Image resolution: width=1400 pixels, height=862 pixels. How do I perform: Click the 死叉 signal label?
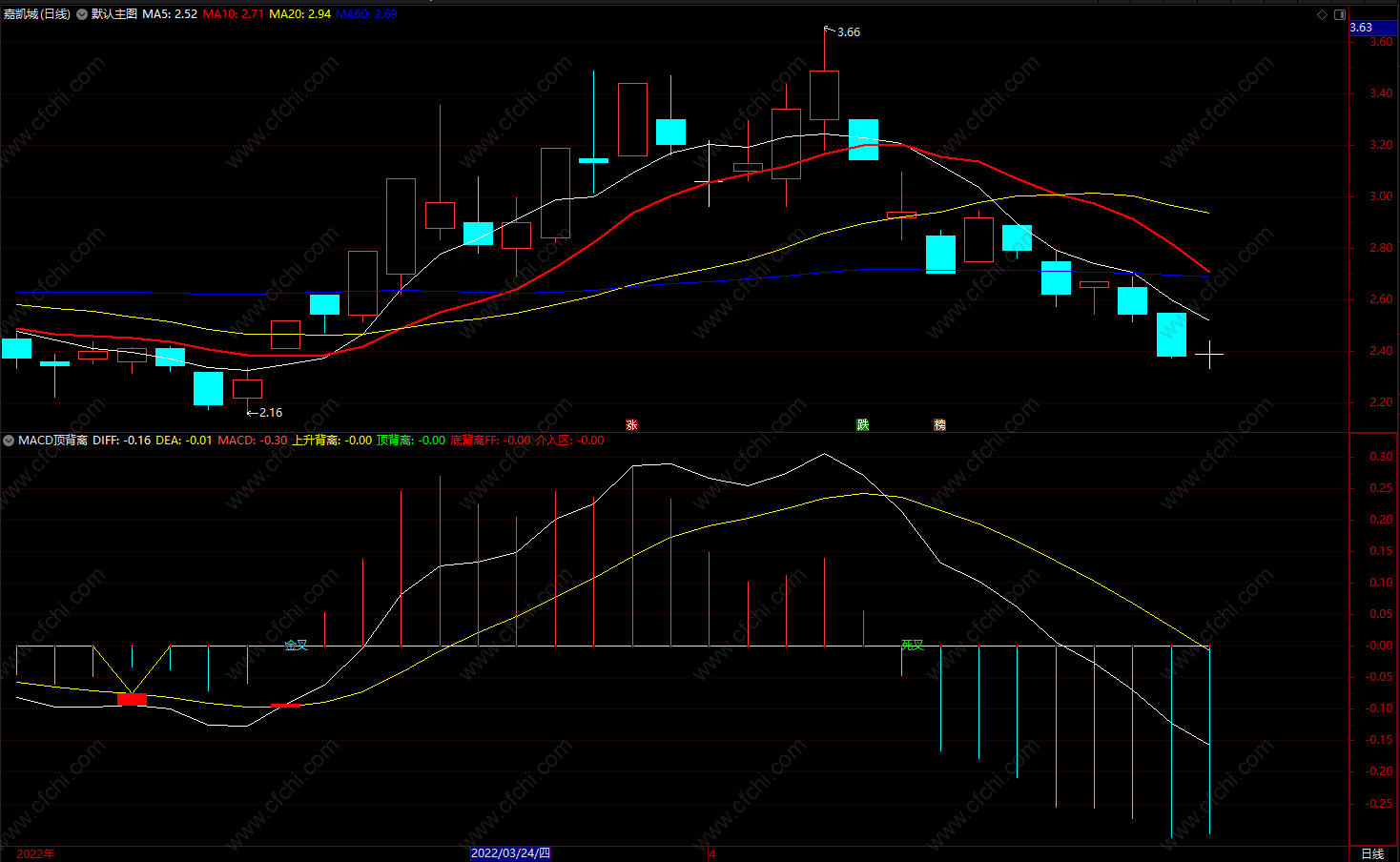point(913,646)
